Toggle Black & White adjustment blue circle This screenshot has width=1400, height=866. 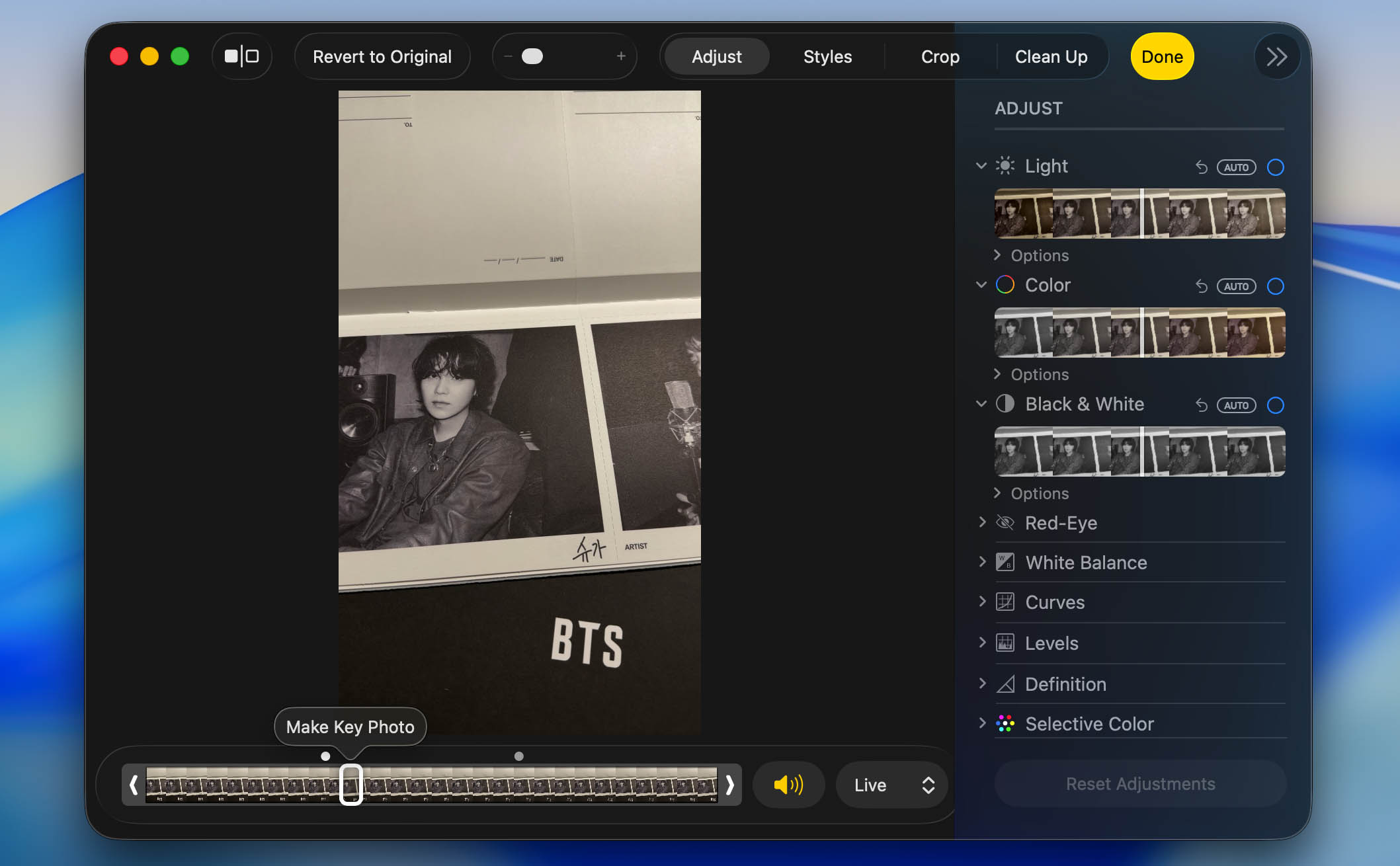tap(1276, 405)
